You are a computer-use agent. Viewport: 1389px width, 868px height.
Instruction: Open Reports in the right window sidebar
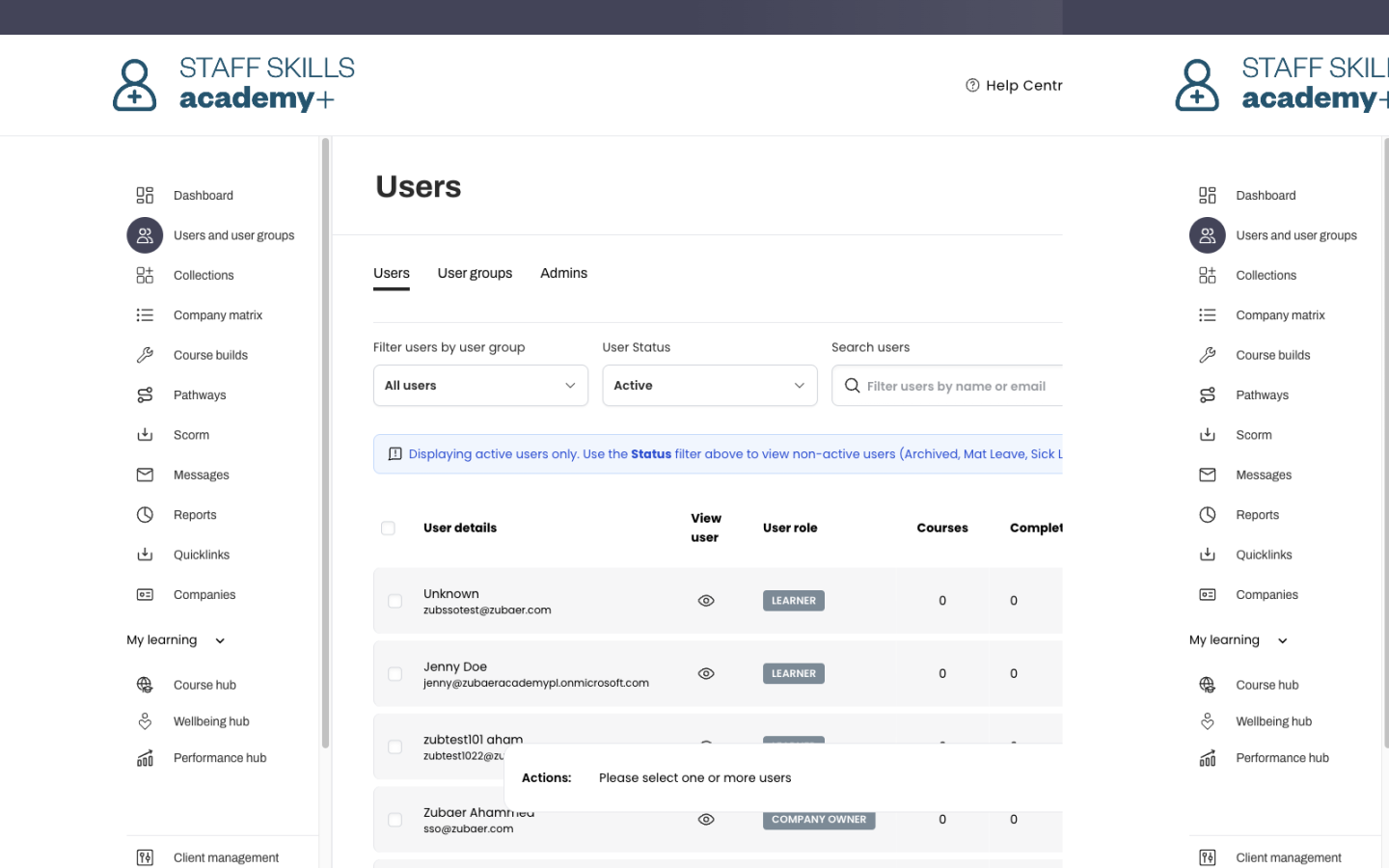click(1257, 515)
